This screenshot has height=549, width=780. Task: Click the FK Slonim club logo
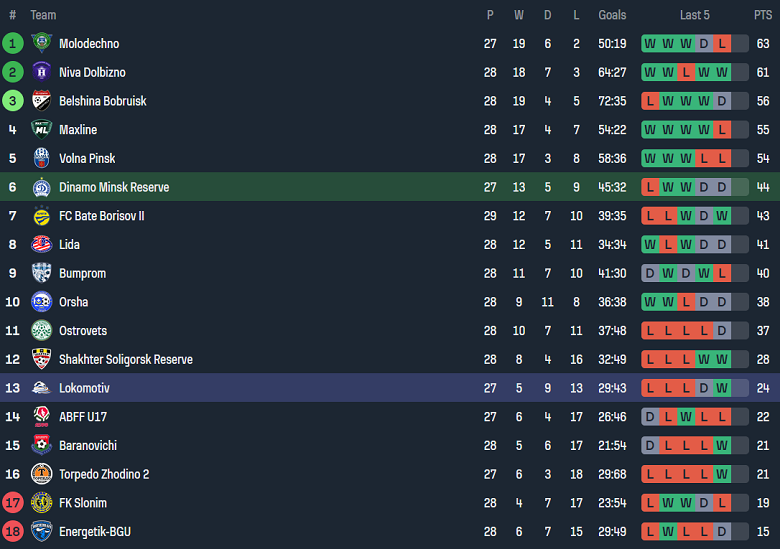41,503
